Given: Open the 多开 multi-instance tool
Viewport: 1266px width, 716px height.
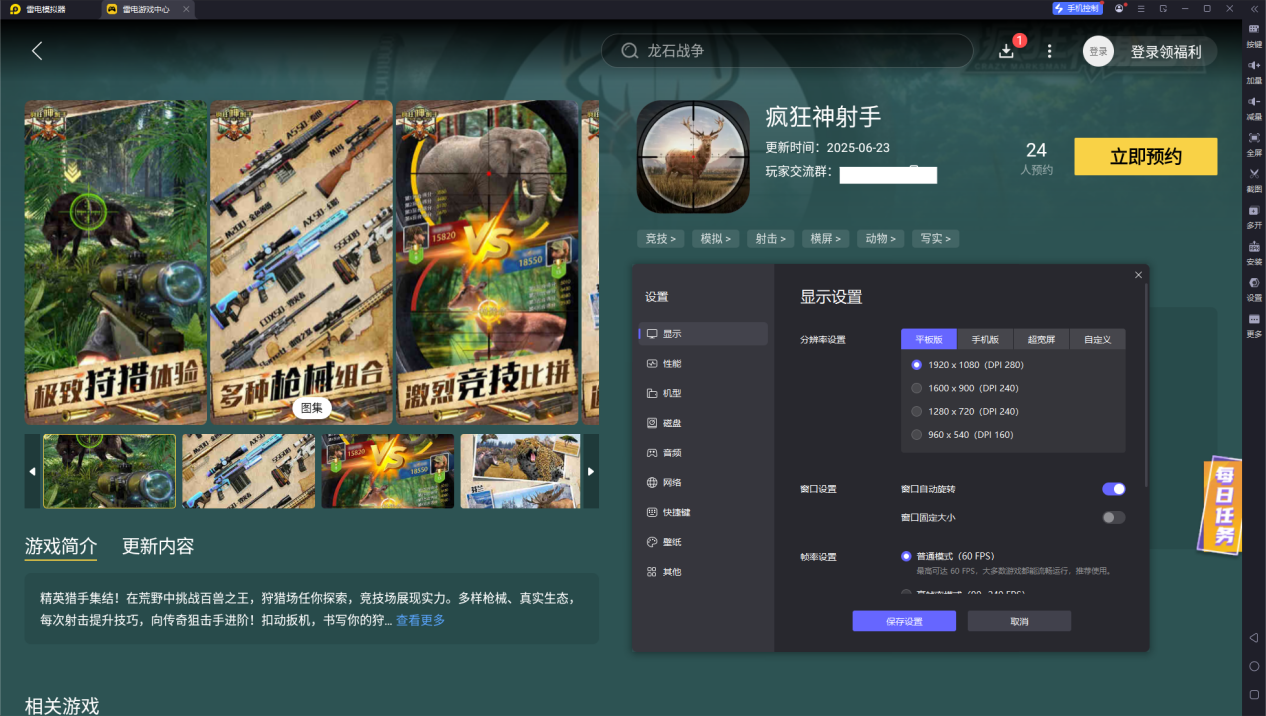Looking at the screenshot, I should point(1254,210).
